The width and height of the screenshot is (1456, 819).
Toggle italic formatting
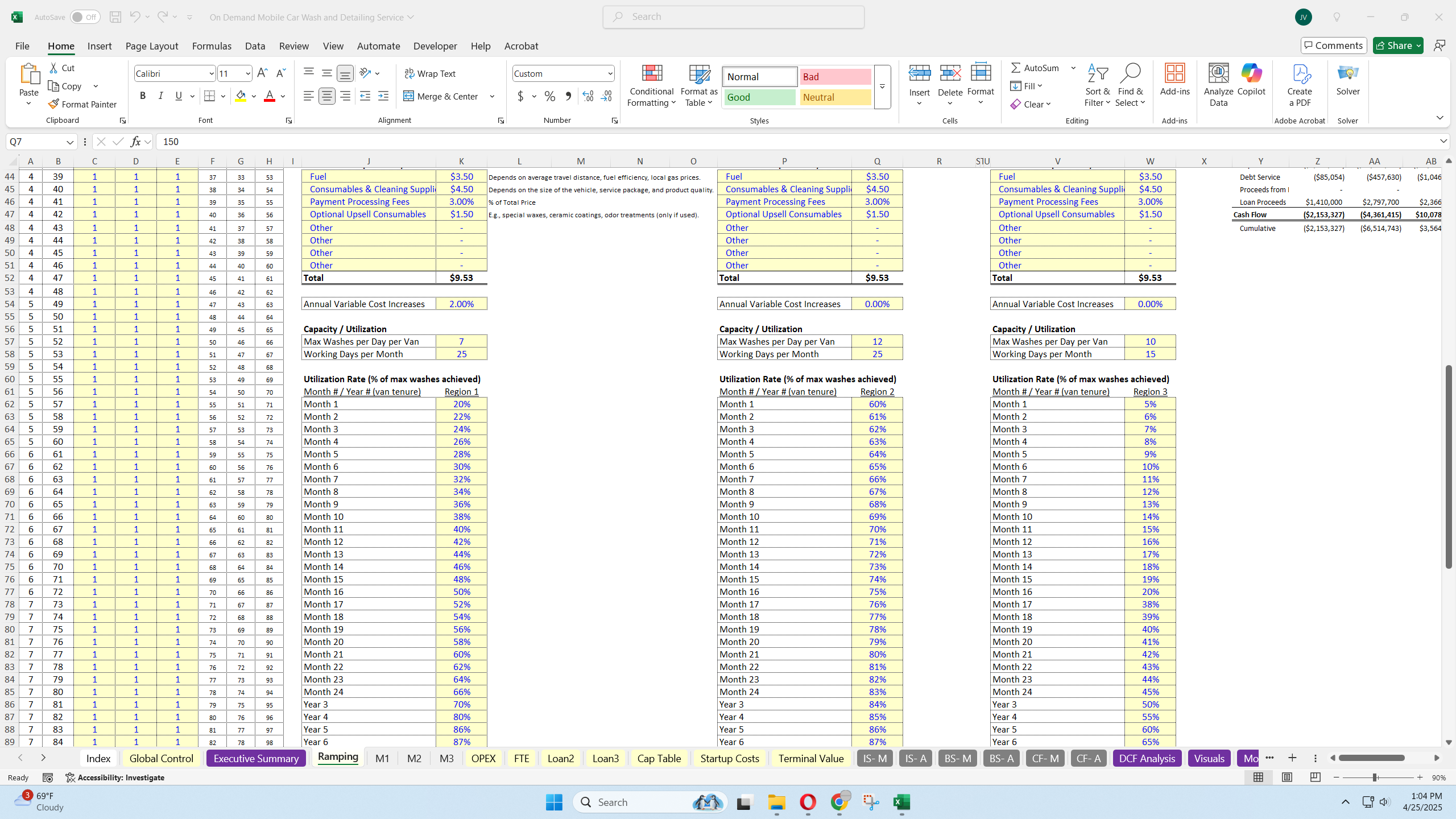click(161, 96)
